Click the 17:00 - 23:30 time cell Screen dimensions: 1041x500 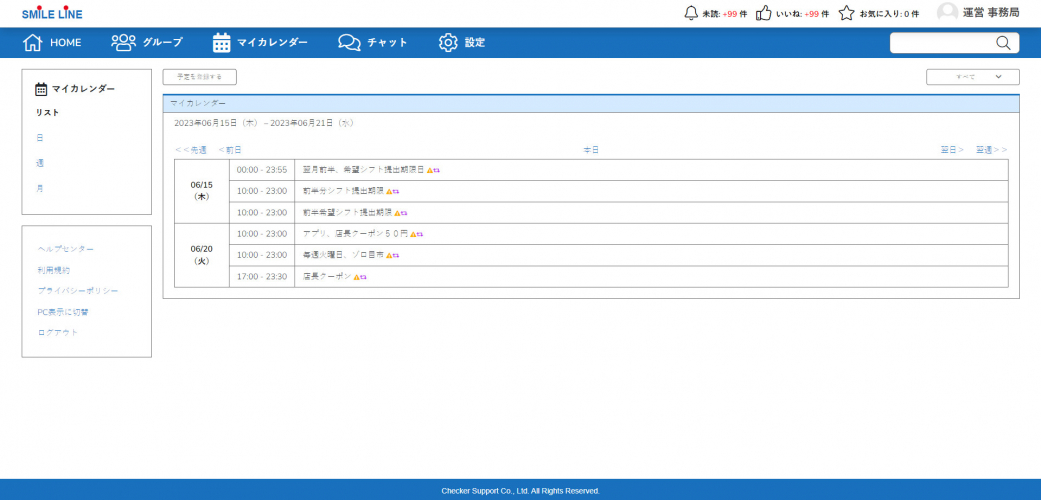coord(262,276)
